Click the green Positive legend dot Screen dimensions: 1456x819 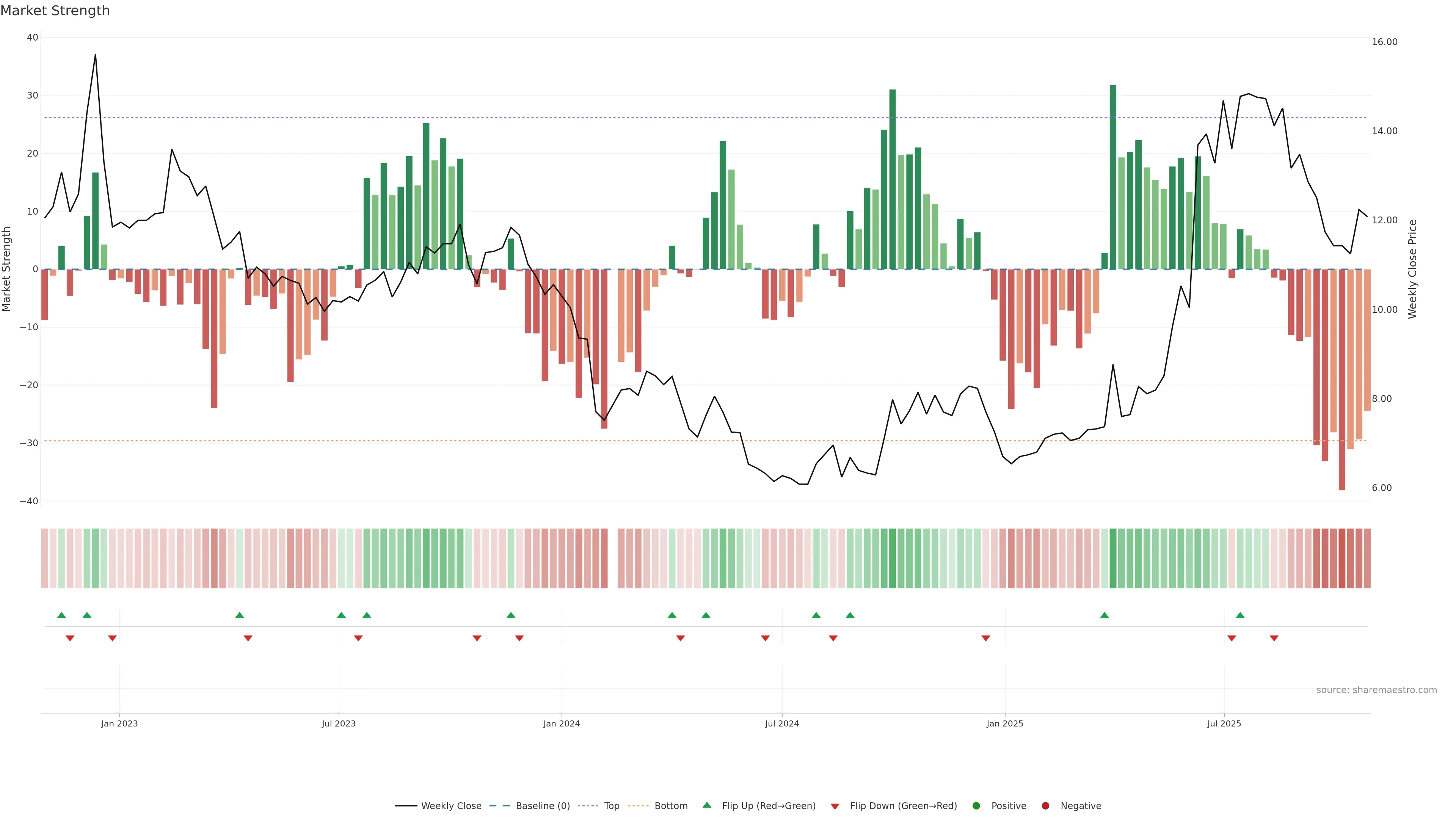[976, 806]
